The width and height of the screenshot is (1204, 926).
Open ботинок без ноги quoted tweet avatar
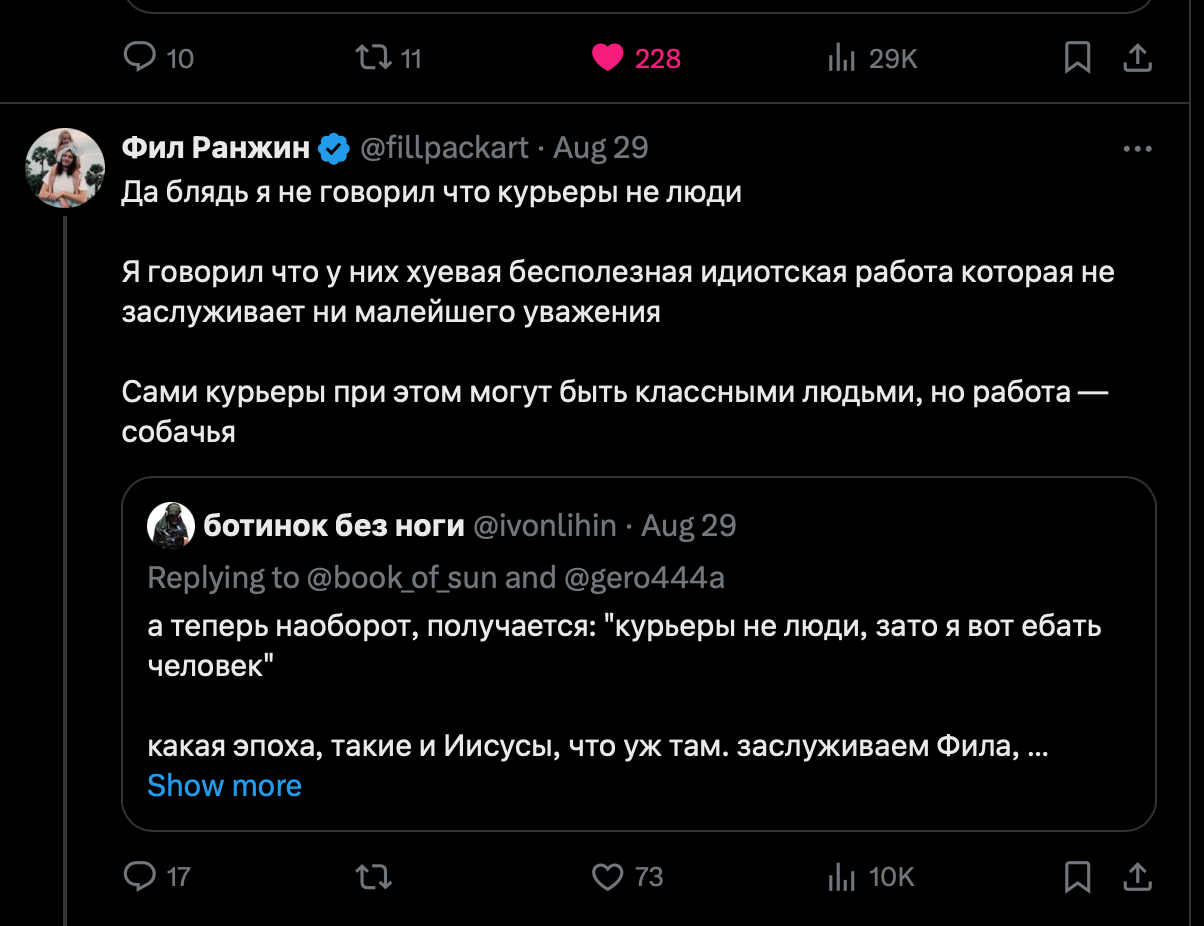[x=171, y=525]
